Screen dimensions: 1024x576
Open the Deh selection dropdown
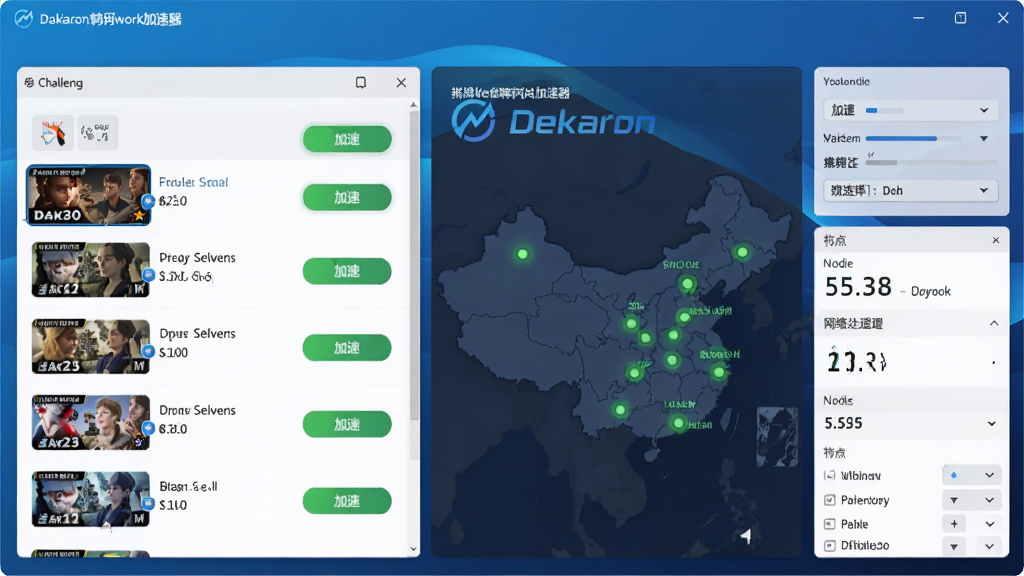coord(910,191)
